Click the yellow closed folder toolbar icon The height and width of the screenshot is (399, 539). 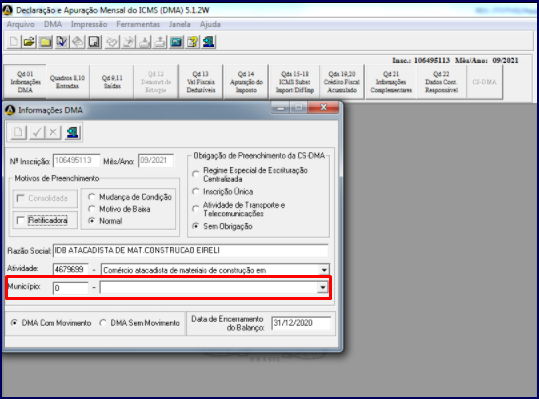pos(45,42)
